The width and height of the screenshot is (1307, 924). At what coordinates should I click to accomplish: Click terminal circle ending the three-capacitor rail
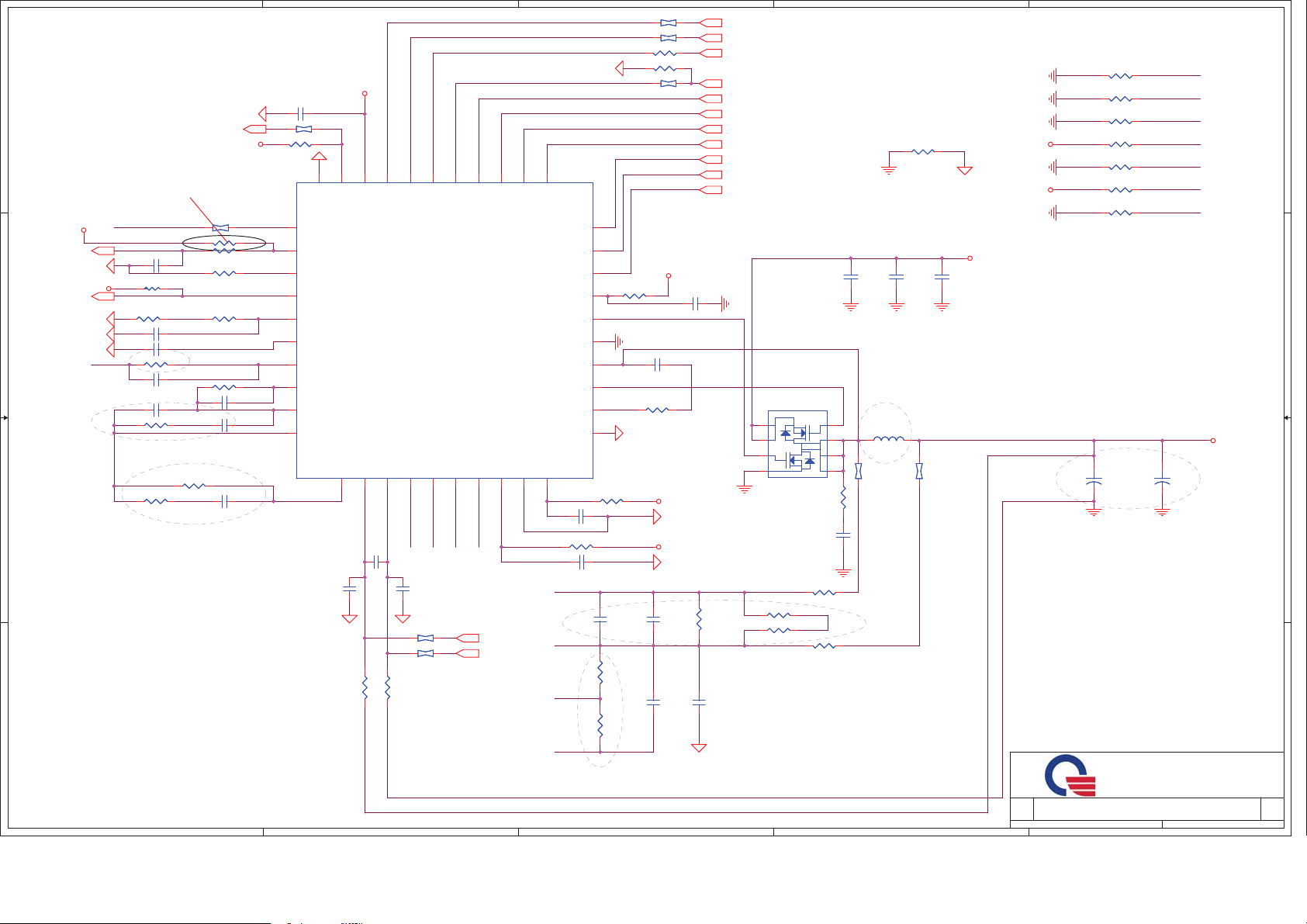click(970, 258)
